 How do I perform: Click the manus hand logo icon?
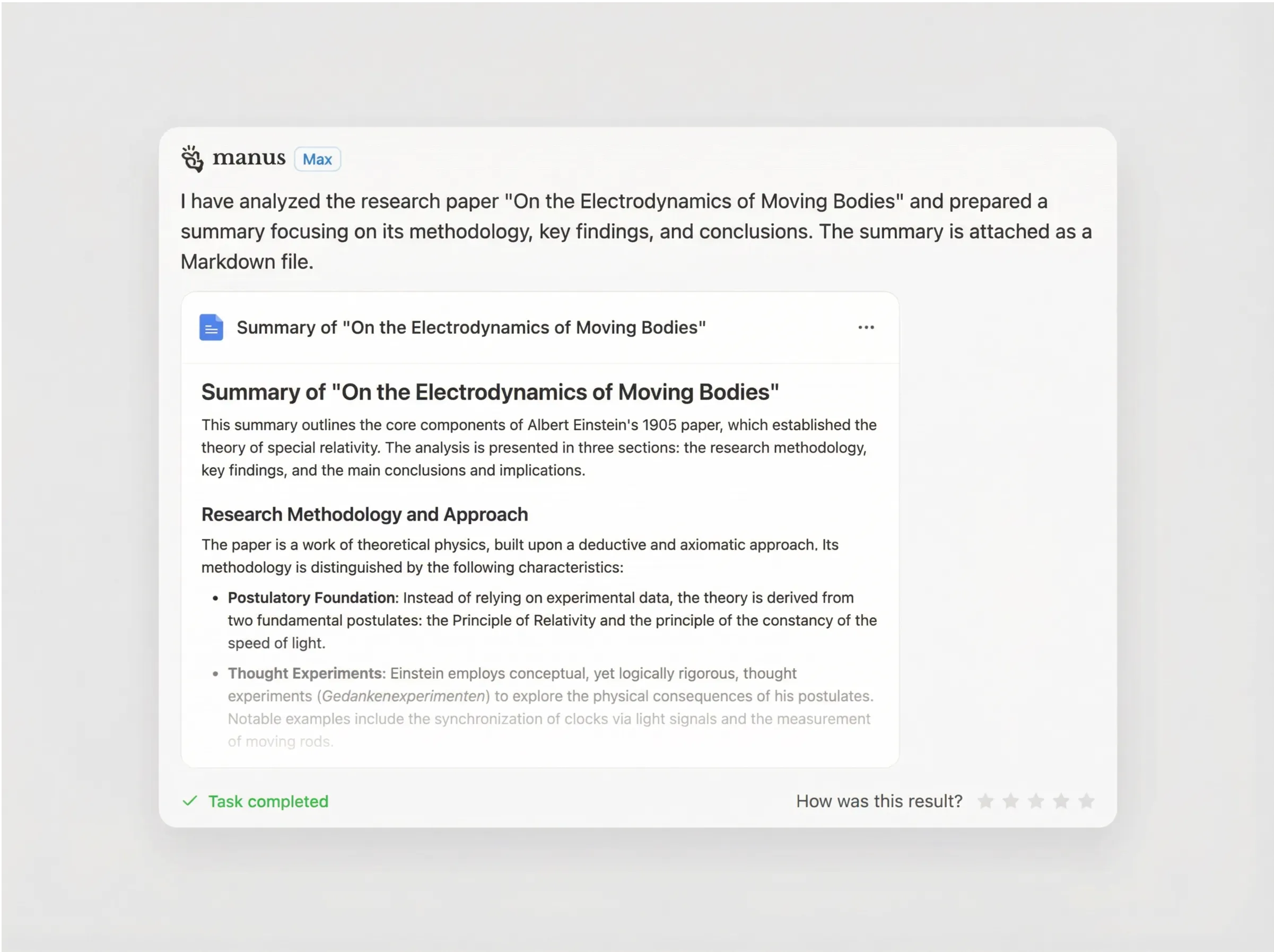click(x=193, y=159)
